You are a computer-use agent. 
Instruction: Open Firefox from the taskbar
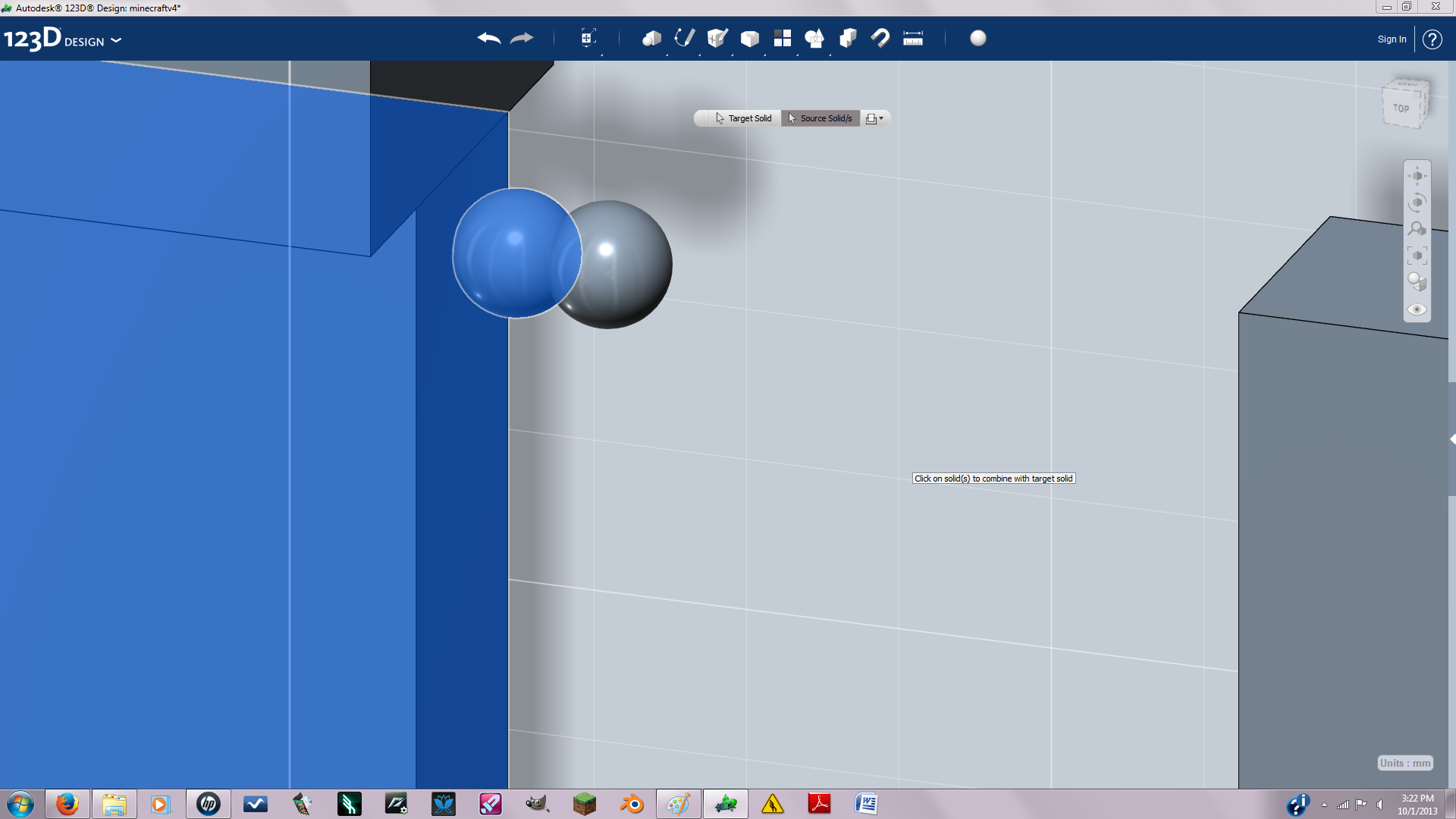point(67,804)
